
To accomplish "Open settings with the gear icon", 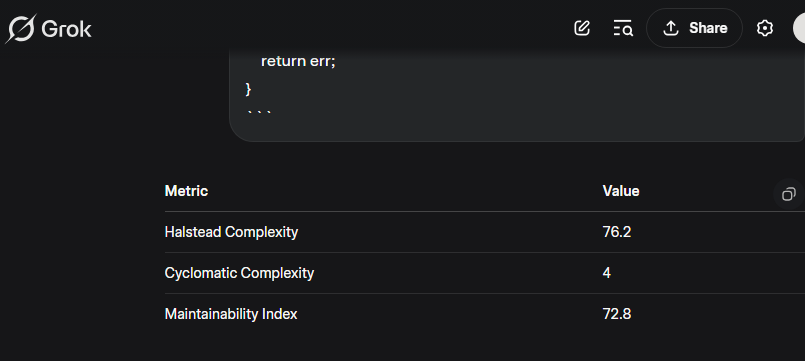I will [765, 28].
